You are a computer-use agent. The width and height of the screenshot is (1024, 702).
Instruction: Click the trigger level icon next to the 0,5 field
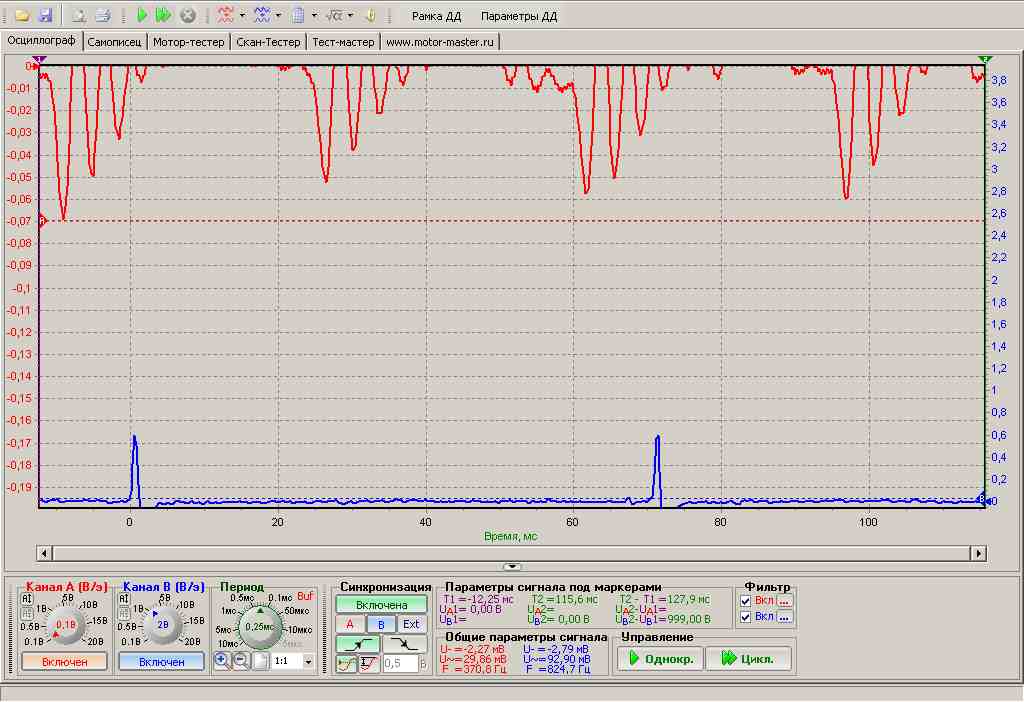point(369,664)
